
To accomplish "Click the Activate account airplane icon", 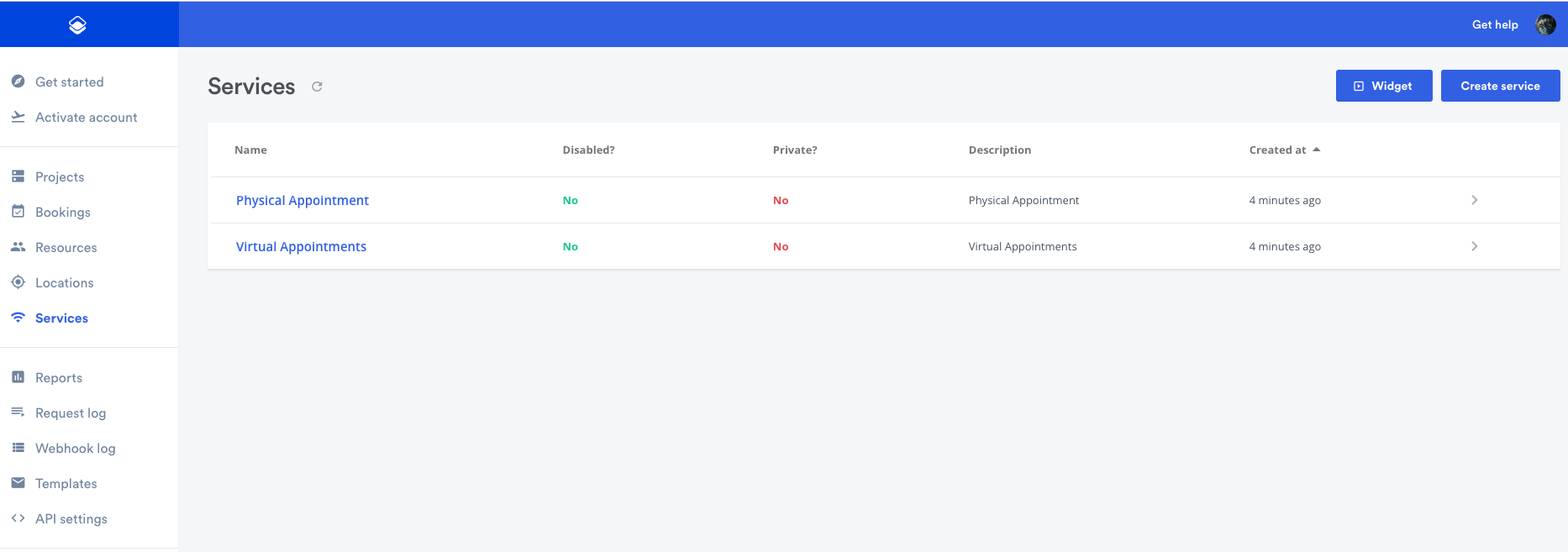I will tap(18, 117).
